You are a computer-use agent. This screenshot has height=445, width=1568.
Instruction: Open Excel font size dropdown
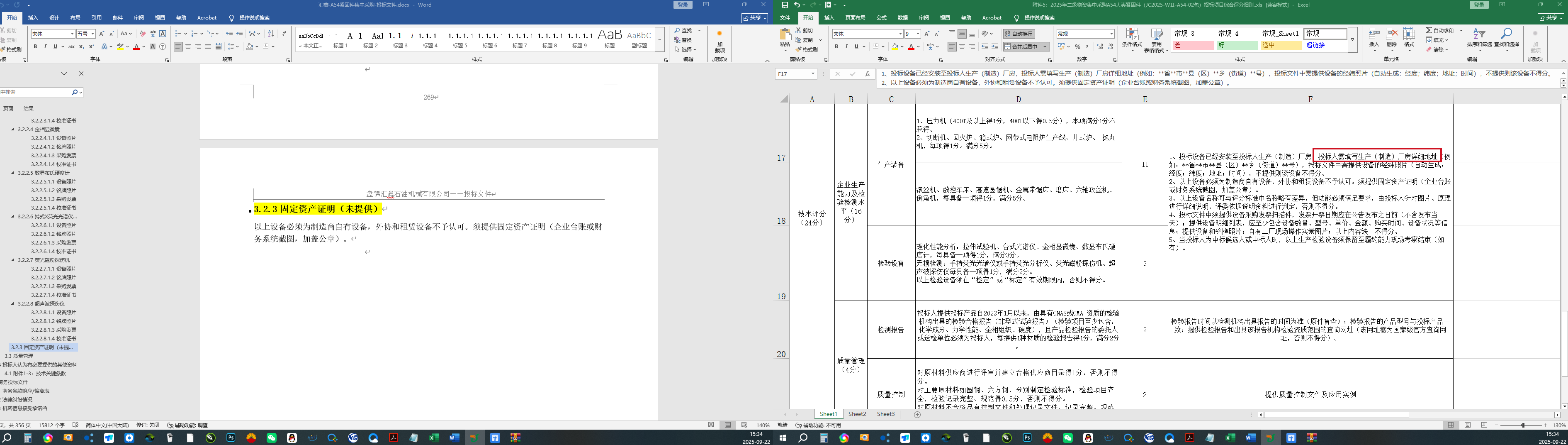(917, 34)
